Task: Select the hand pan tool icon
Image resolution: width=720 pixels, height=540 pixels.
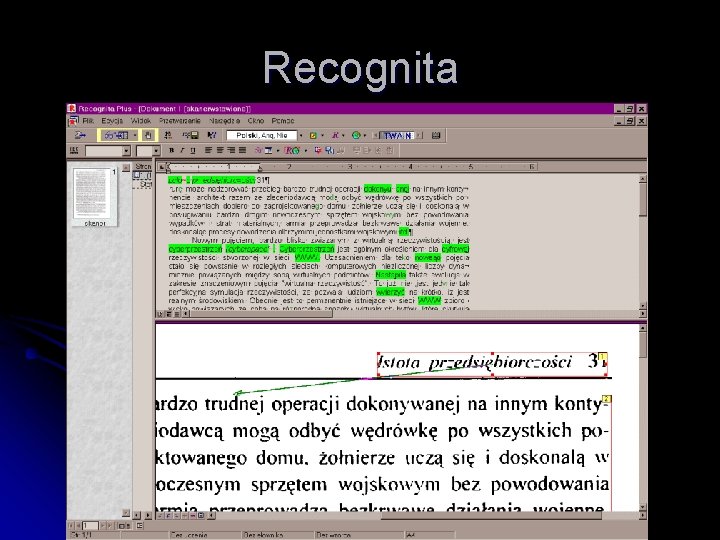Action: 148,135
